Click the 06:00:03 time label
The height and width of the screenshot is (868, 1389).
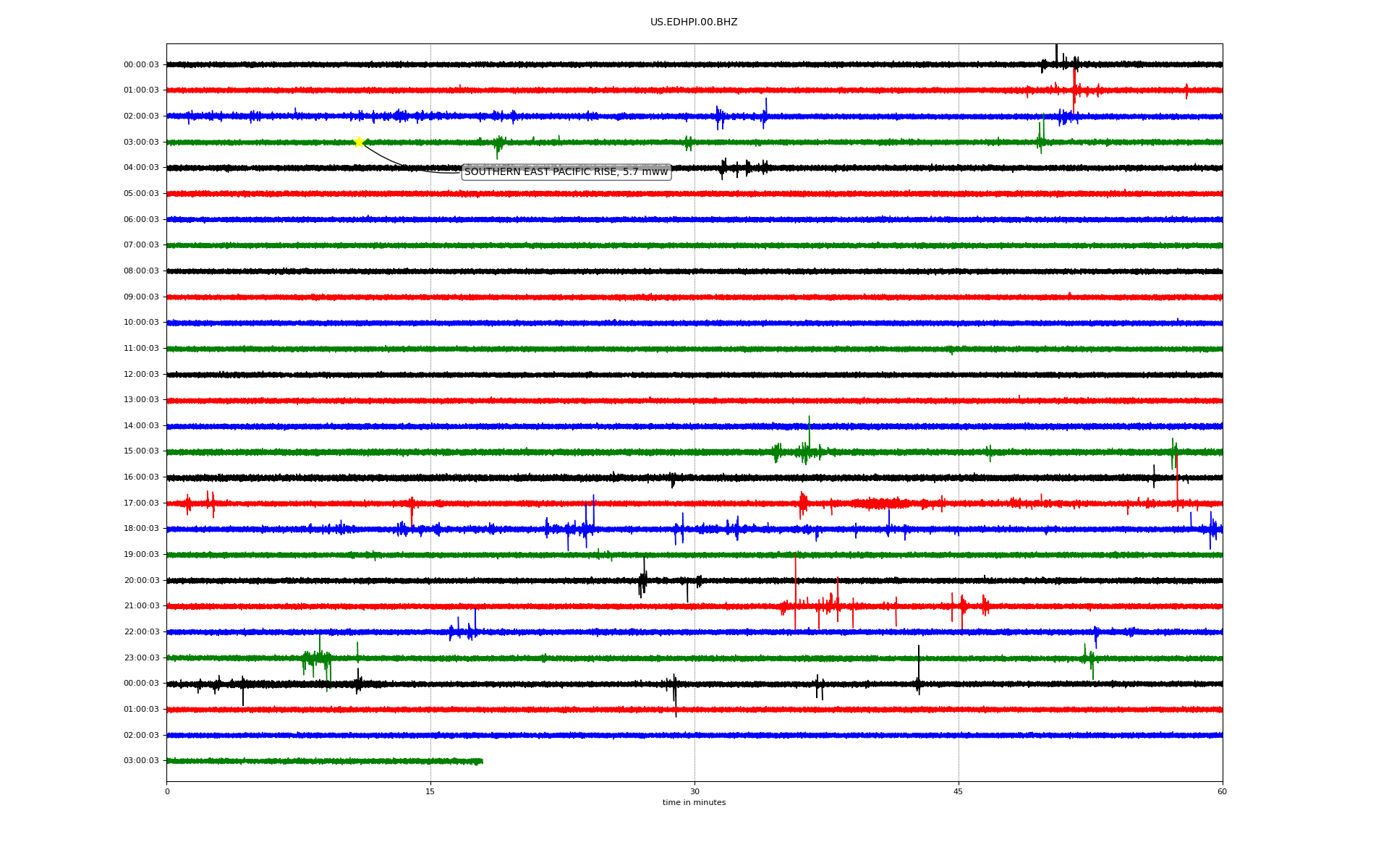(x=141, y=220)
